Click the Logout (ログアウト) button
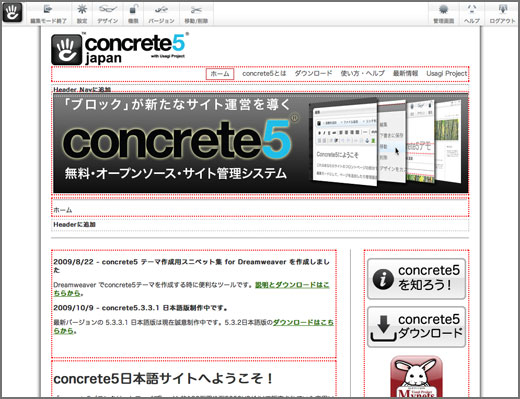The width and height of the screenshot is (520, 399). tap(502, 14)
